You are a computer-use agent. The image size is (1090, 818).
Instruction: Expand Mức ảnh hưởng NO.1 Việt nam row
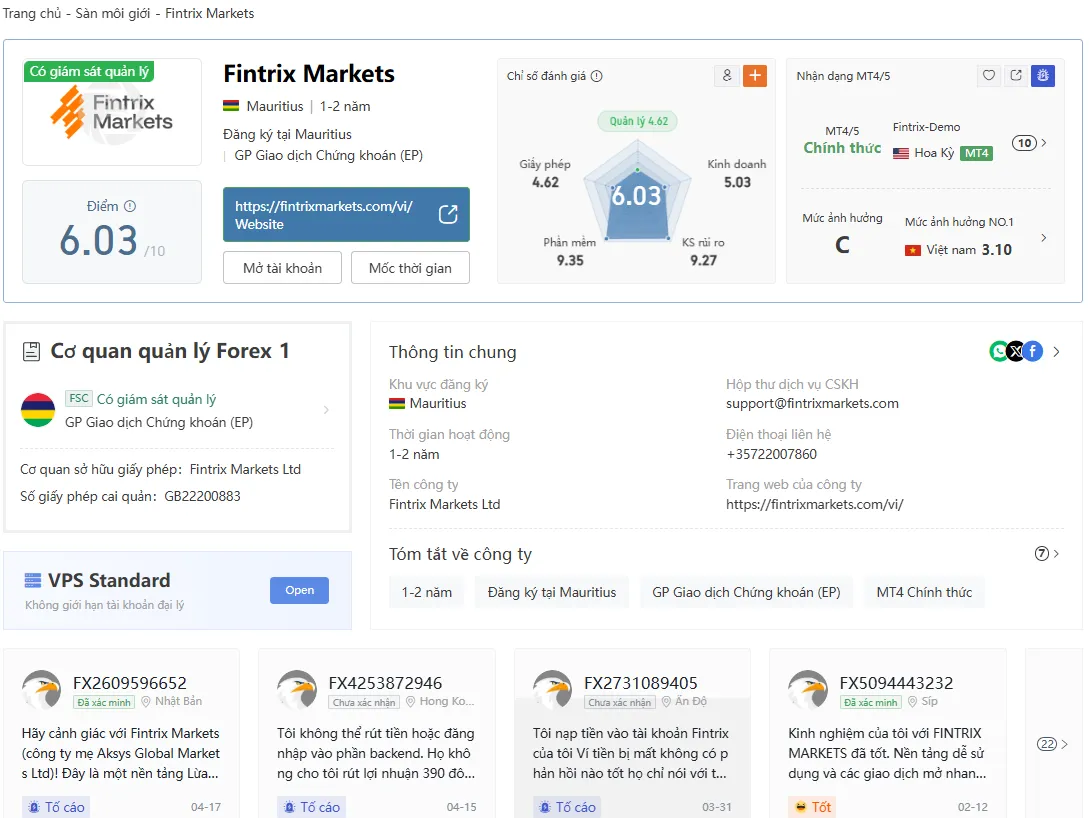[x=1043, y=238]
